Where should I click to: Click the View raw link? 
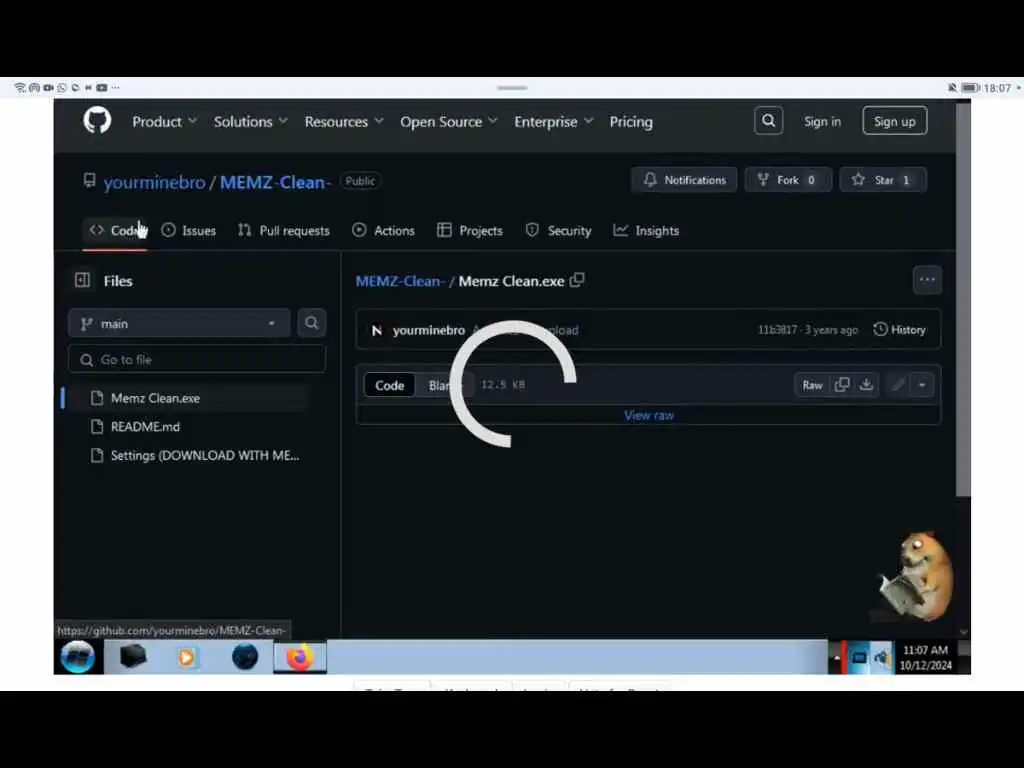point(648,415)
